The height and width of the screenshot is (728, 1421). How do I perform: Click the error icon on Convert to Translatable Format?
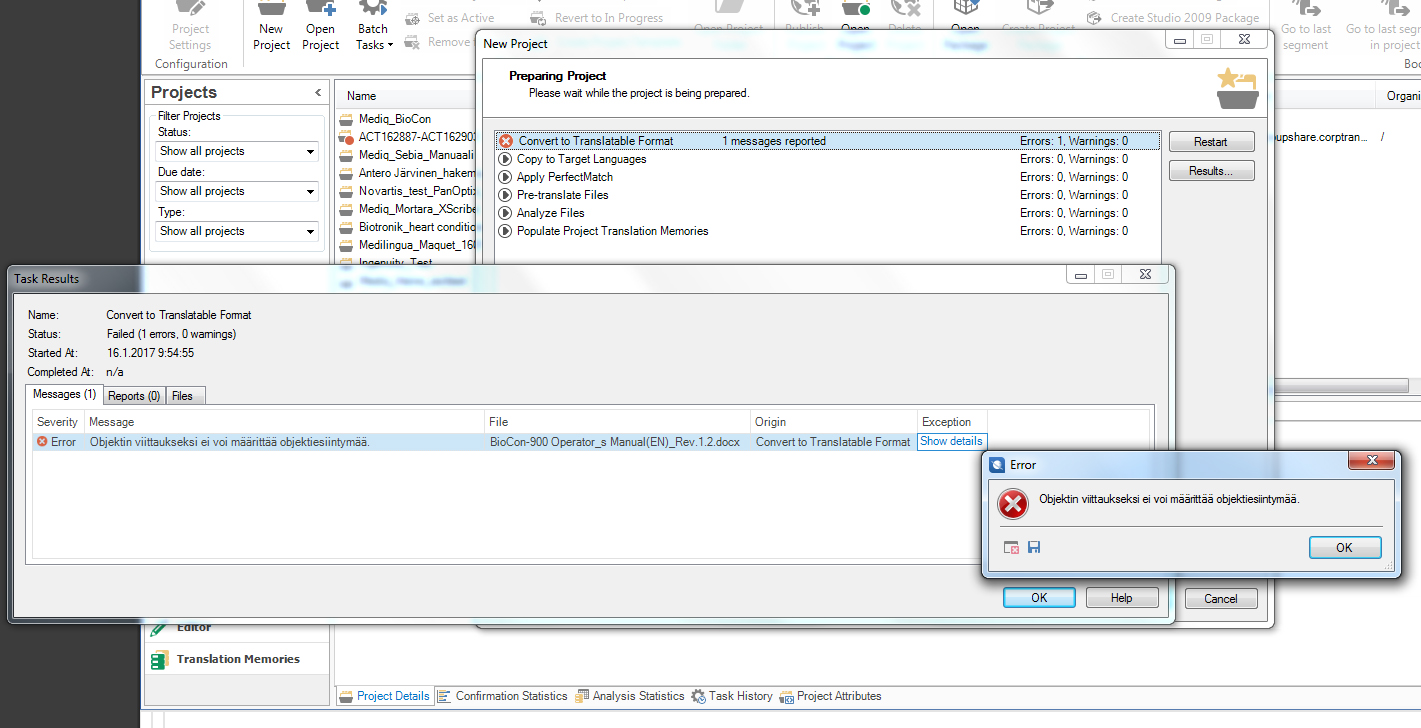point(506,141)
